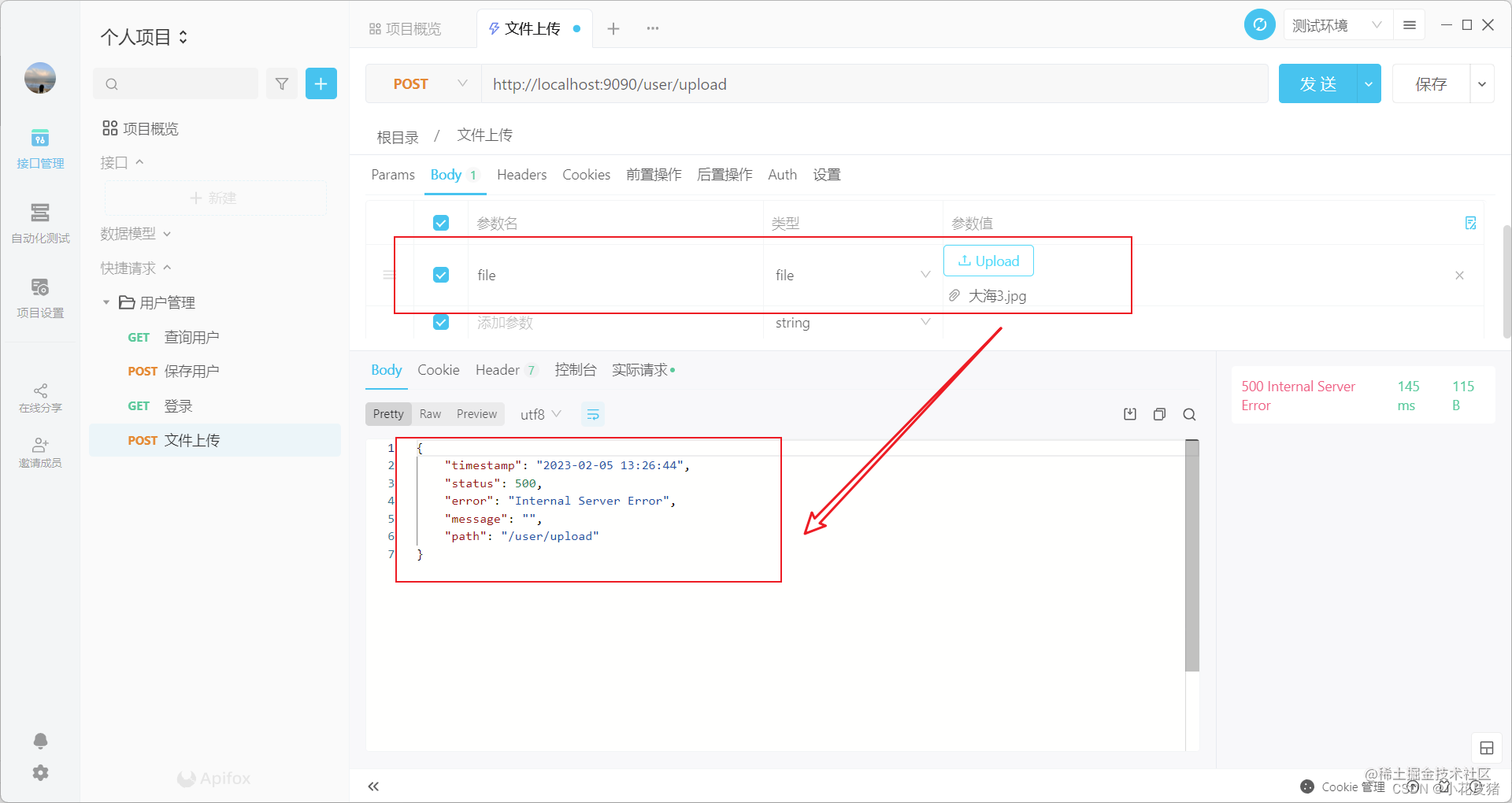Open the Auth tab

click(782, 175)
